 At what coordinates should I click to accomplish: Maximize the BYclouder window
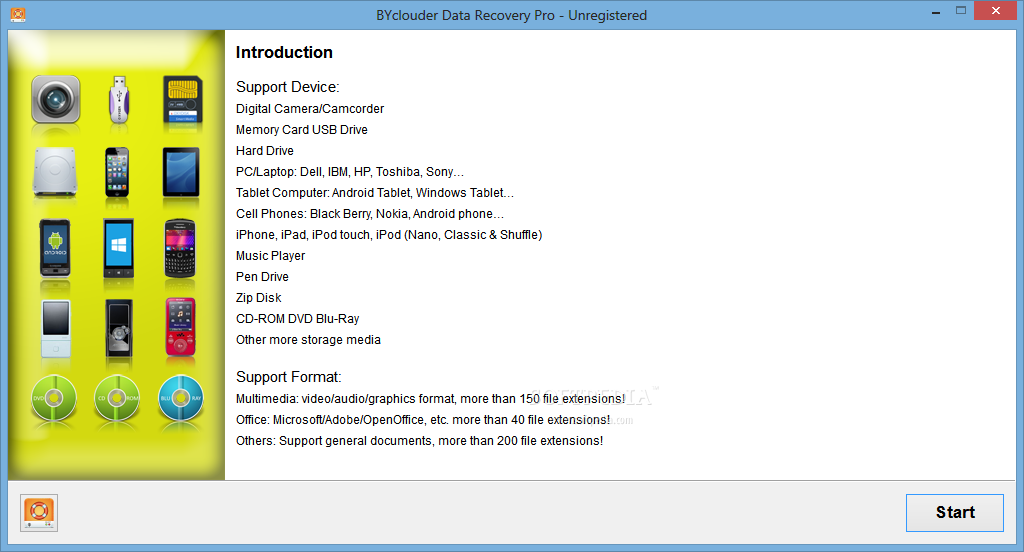[961, 10]
